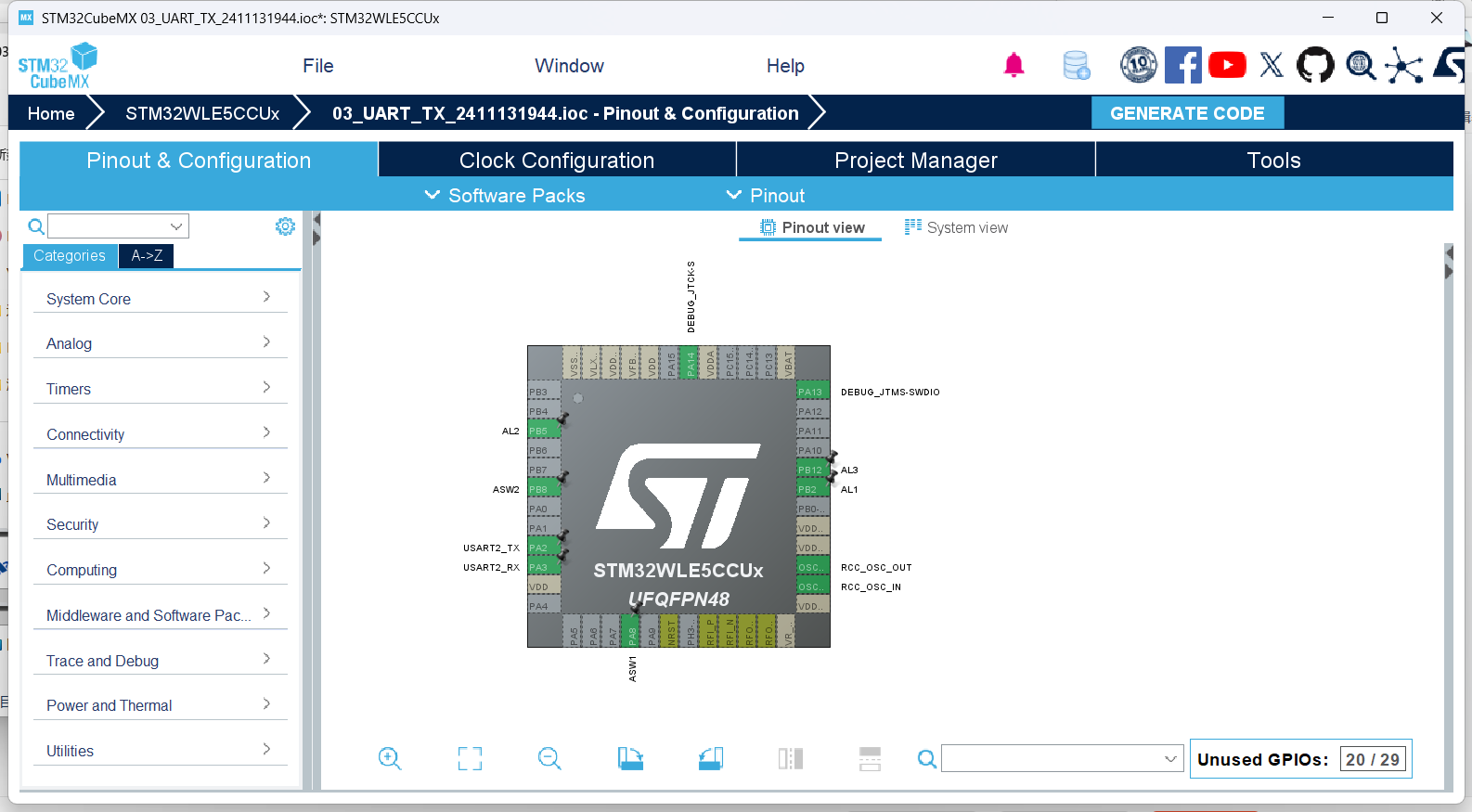Expand the Software Packs menu

pyautogui.click(x=505, y=196)
